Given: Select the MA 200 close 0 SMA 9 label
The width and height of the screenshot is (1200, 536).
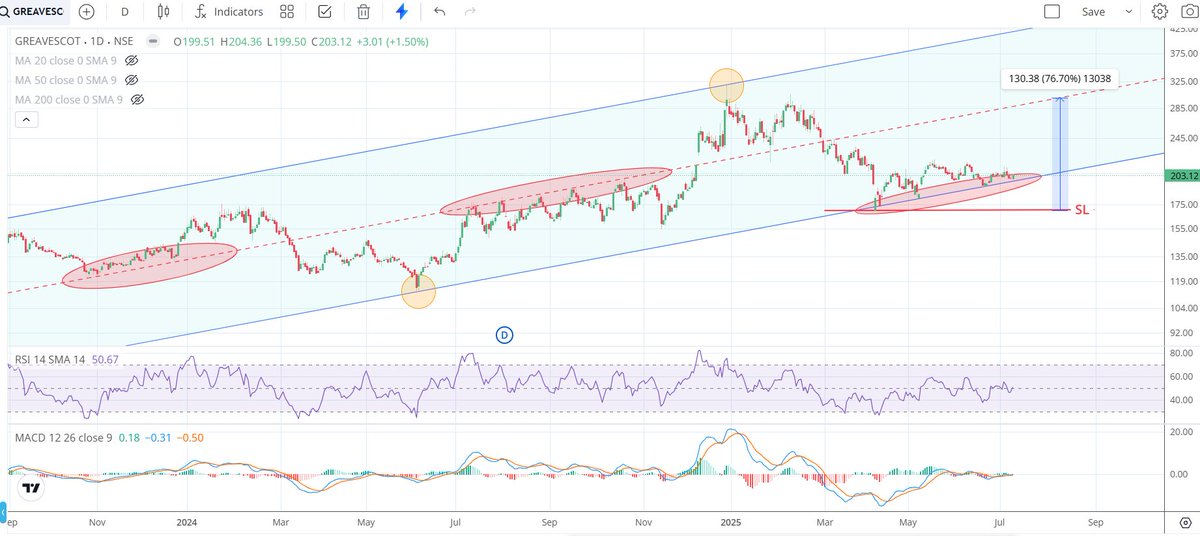Looking at the screenshot, I should tap(70, 99).
